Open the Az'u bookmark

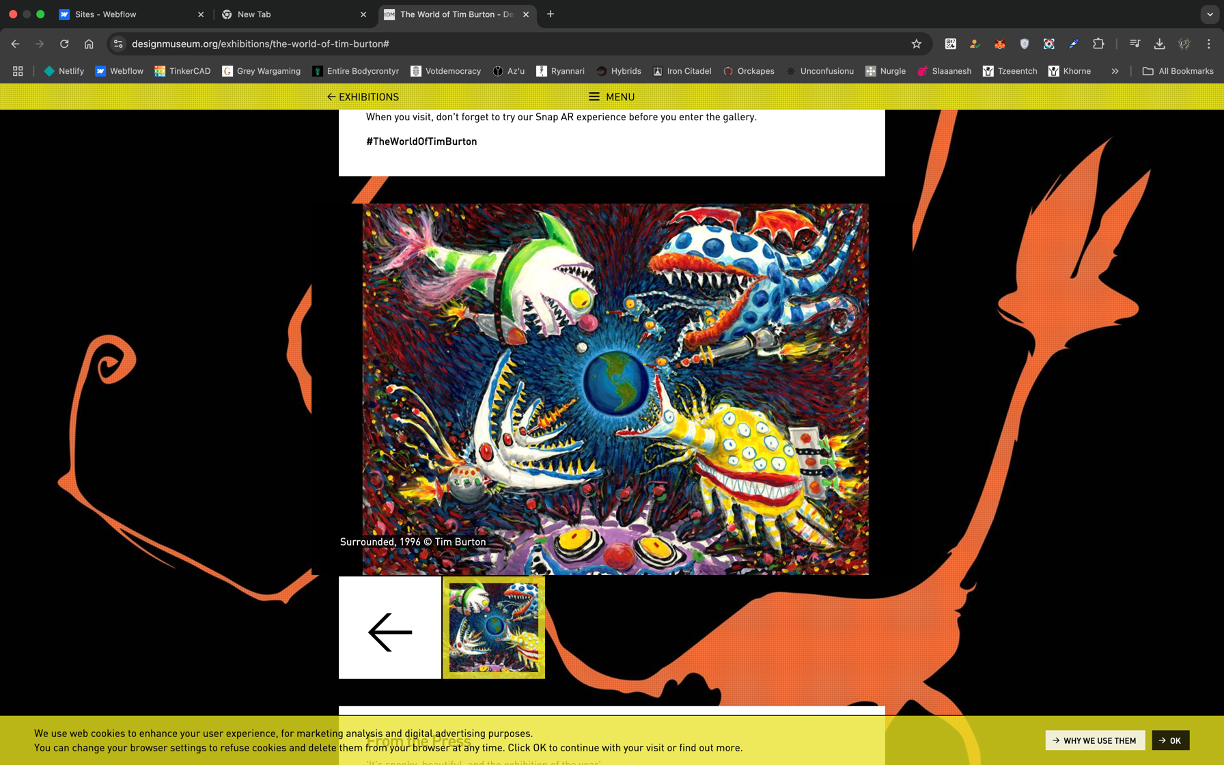pyautogui.click(x=508, y=71)
